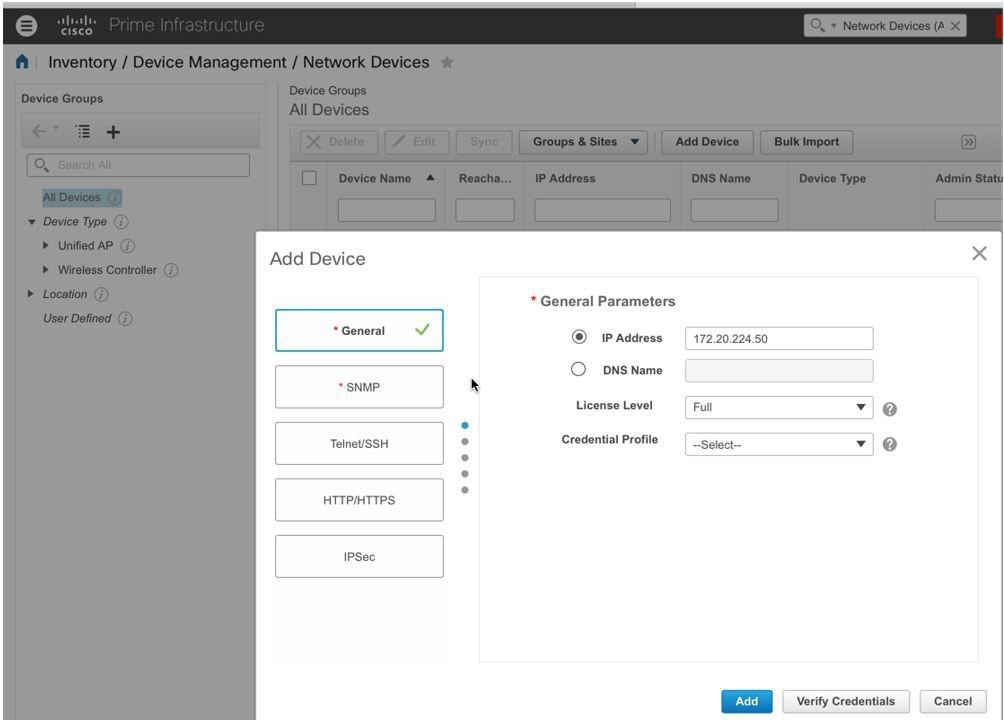Click Inventory in the breadcrumb
Screen dimensions: 1004x720
pyautogui.click(x=83, y=62)
